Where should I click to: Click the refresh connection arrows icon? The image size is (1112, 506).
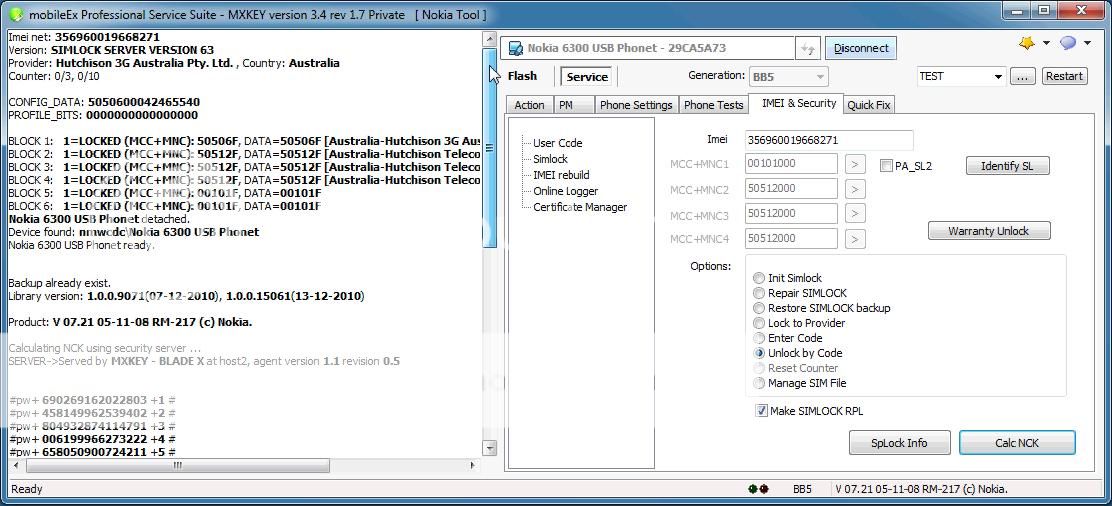point(808,48)
